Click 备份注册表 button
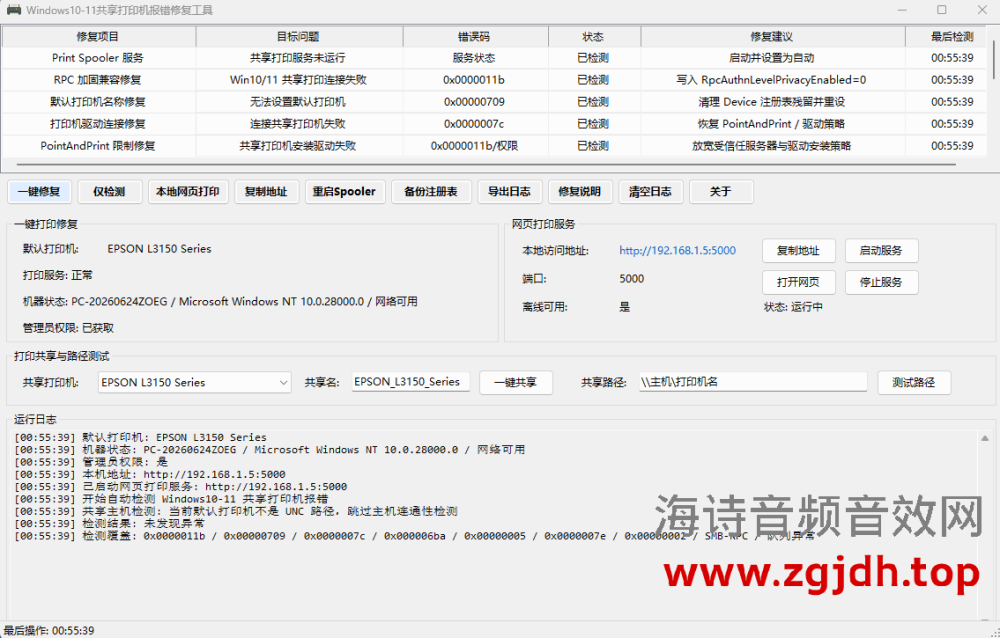Screen dimensions: 1000x638 (x=430, y=191)
